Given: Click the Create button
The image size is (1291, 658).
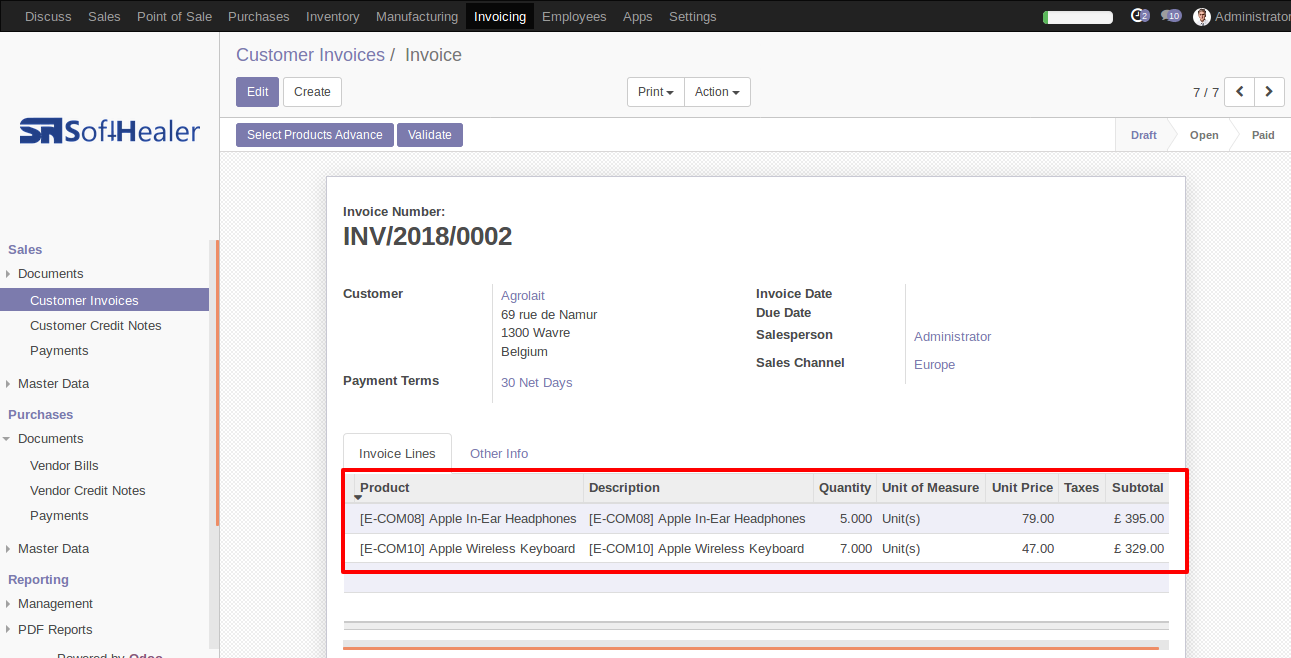Looking at the screenshot, I should (312, 92).
